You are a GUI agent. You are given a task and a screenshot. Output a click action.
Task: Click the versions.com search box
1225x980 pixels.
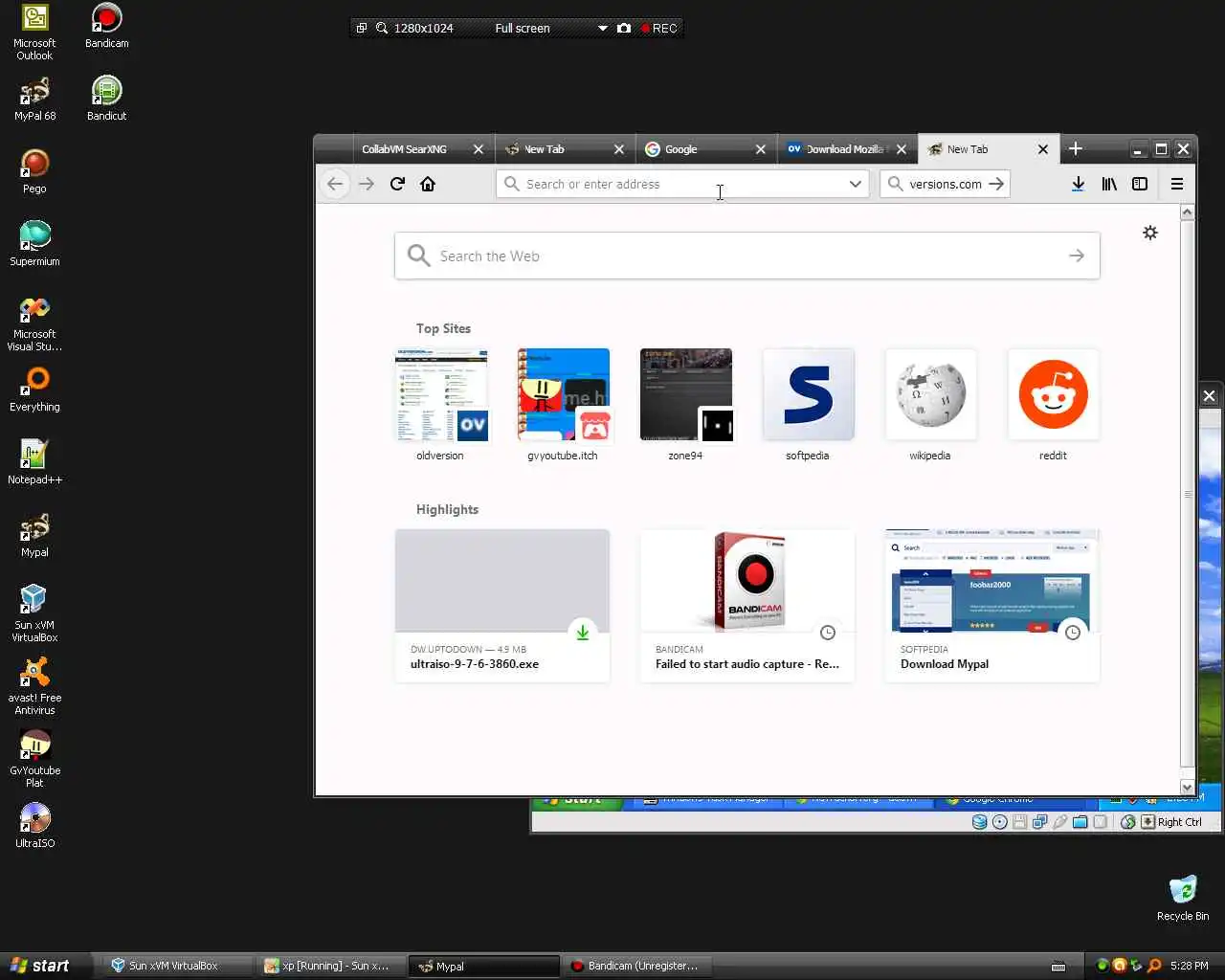945,184
